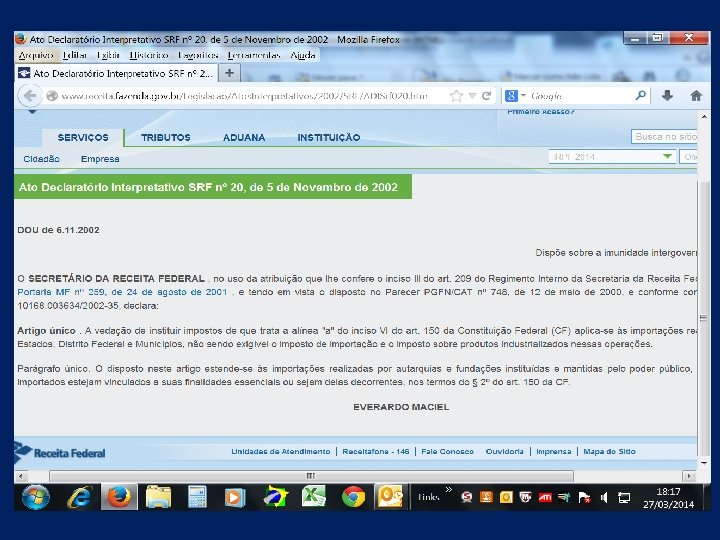Open the URL history dropdown arrow
Viewport: 720px width, 540px height.
coord(472,96)
